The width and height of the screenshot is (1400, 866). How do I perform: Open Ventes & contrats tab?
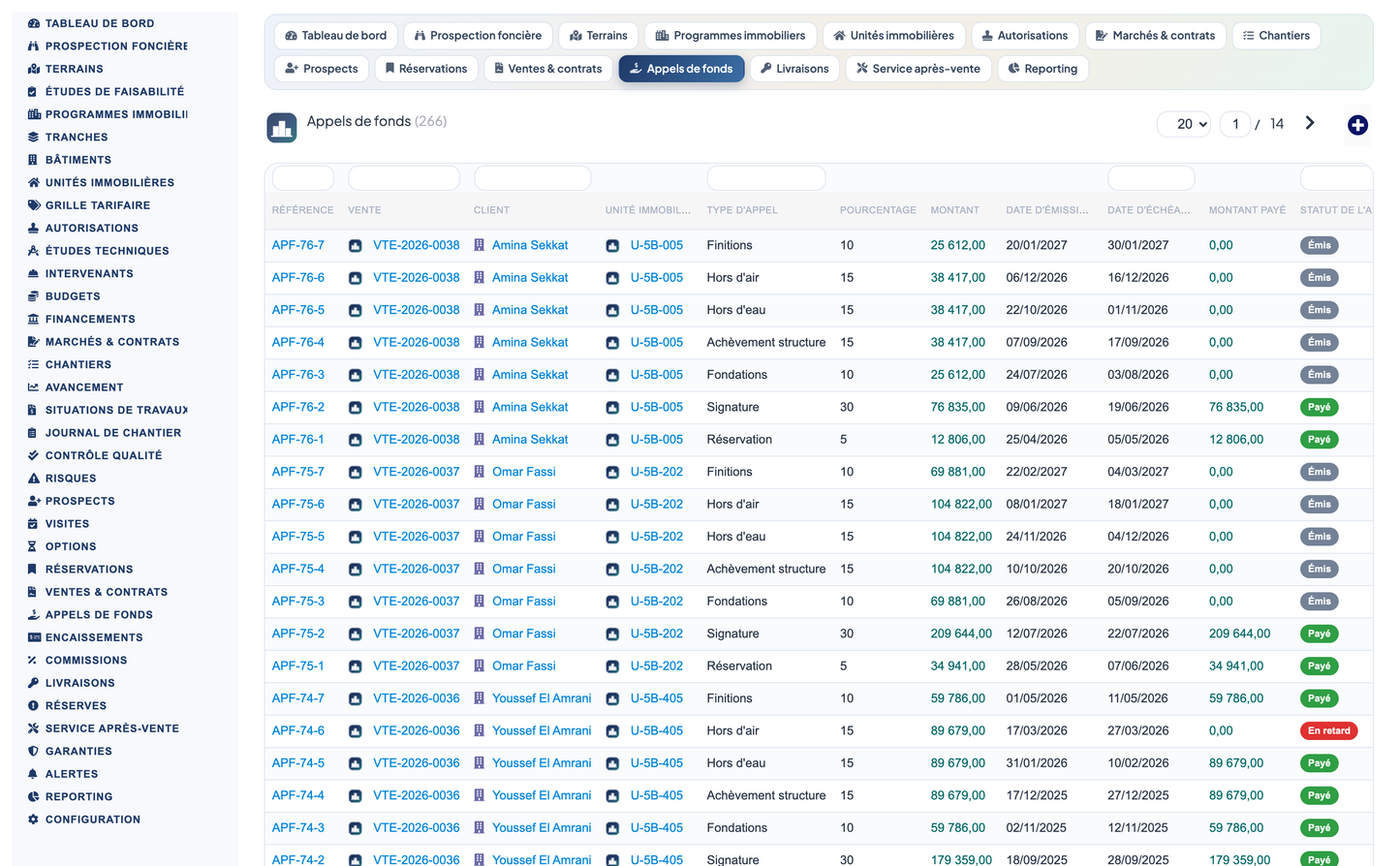(x=547, y=69)
